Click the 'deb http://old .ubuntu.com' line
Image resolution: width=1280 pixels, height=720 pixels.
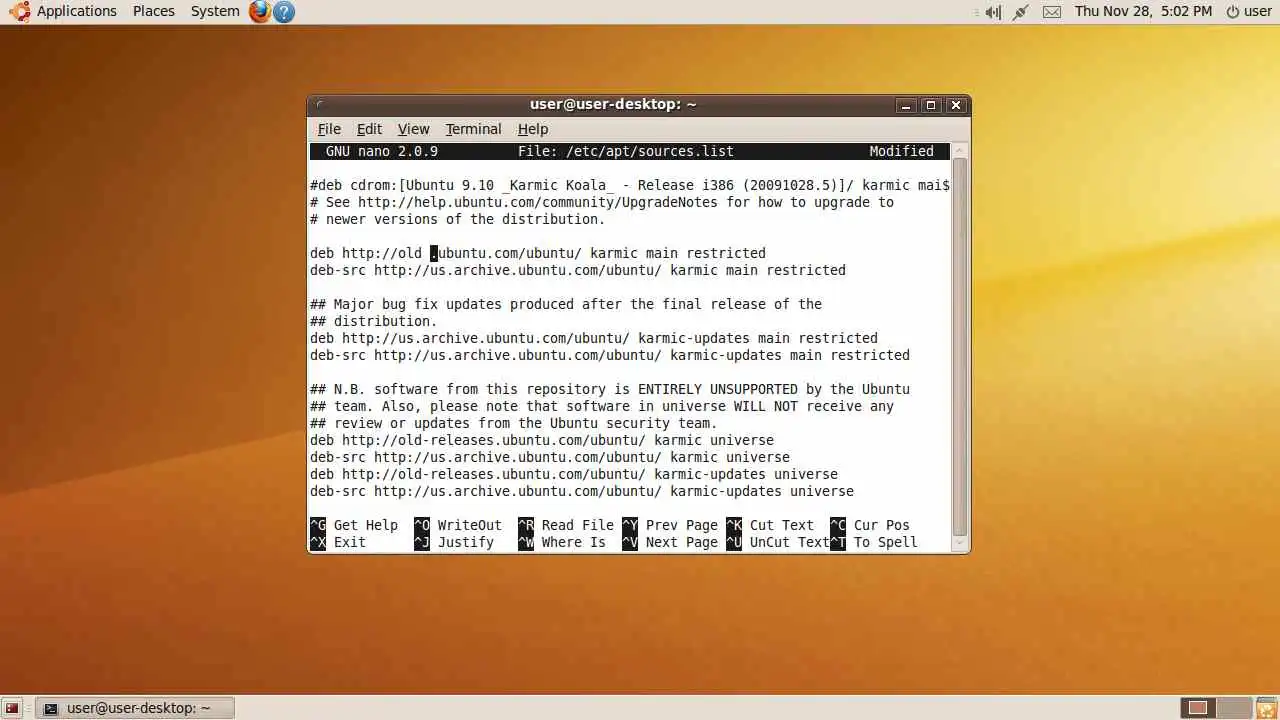point(538,253)
